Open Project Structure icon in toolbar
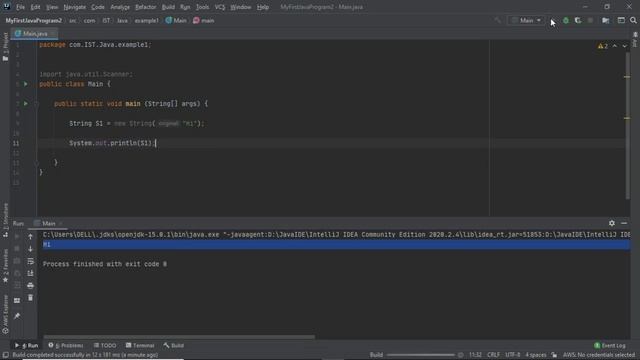Viewport: 640px width, 360px height. 606,20
